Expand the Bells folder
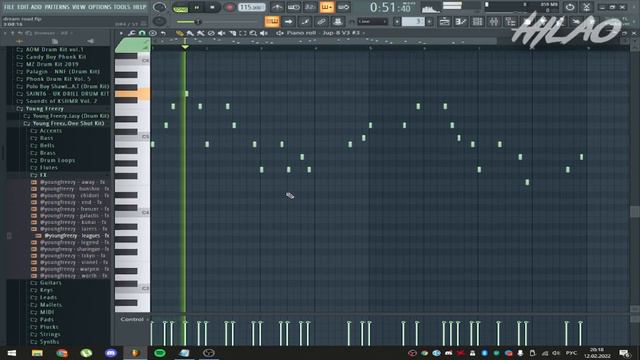640x360 pixels. click(x=47, y=145)
